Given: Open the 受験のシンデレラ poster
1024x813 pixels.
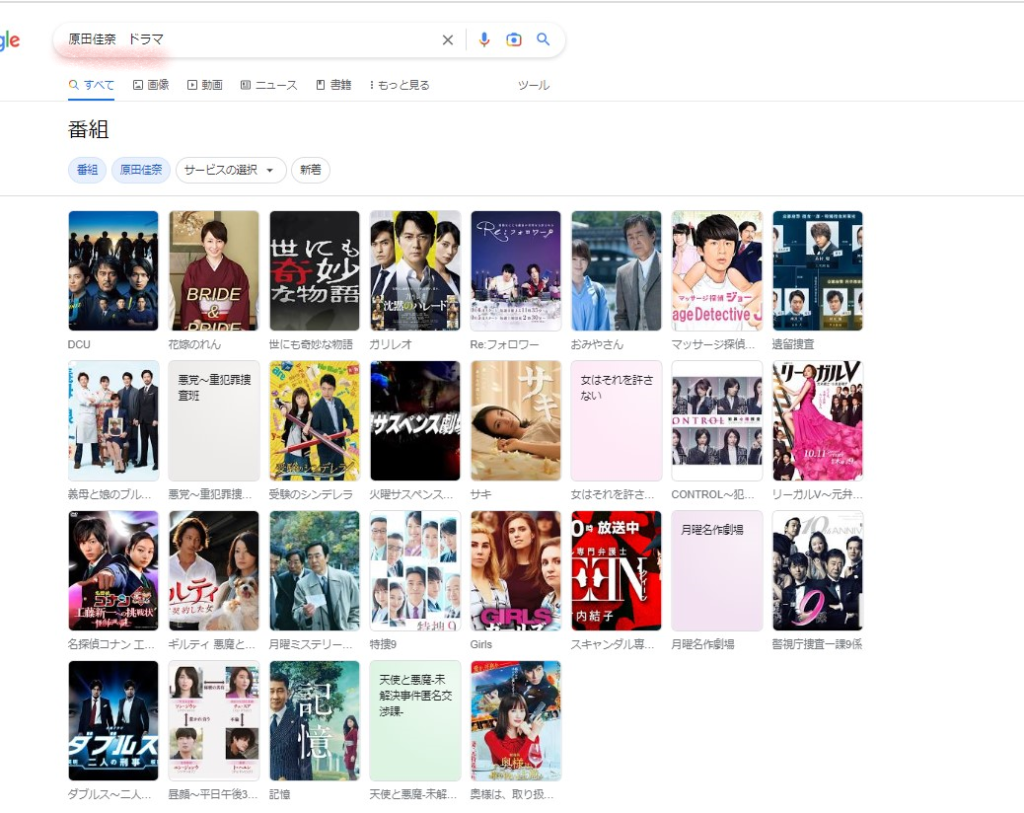Looking at the screenshot, I should coord(315,421).
